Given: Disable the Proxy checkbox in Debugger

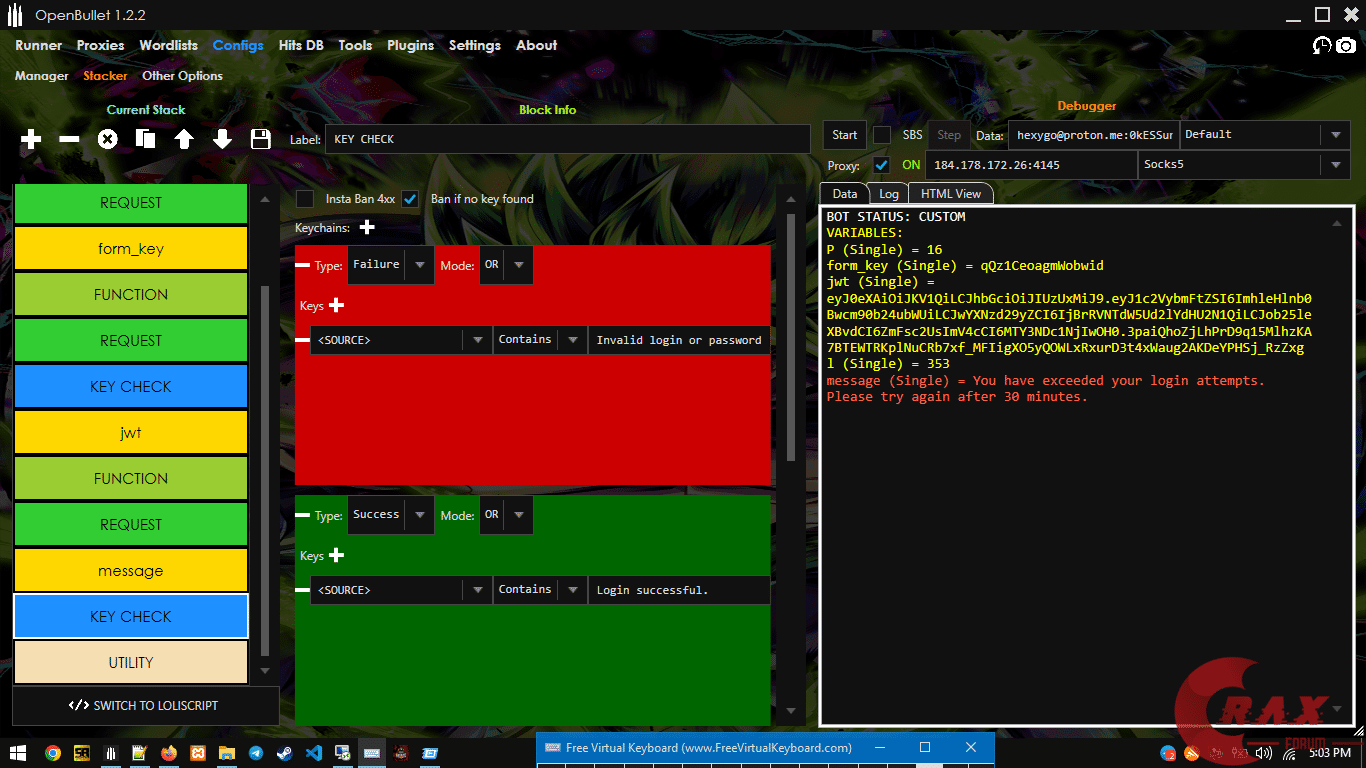Looking at the screenshot, I should 881,165.
